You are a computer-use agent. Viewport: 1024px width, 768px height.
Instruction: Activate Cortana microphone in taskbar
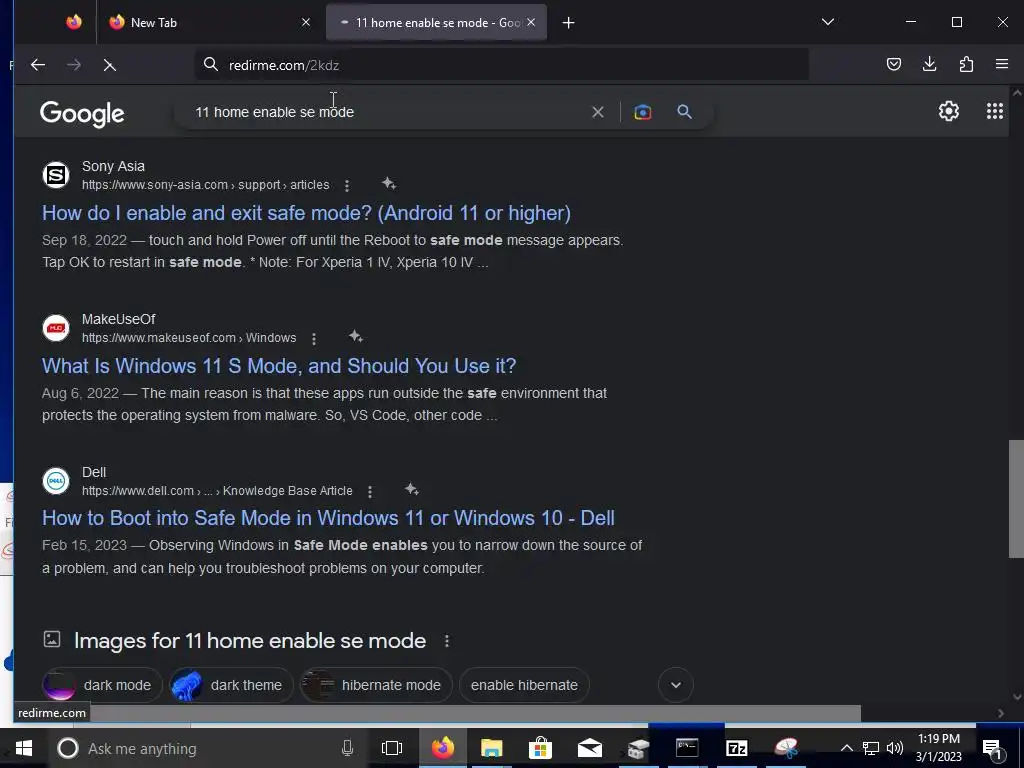pyautogui.click(x=347, y=748)
